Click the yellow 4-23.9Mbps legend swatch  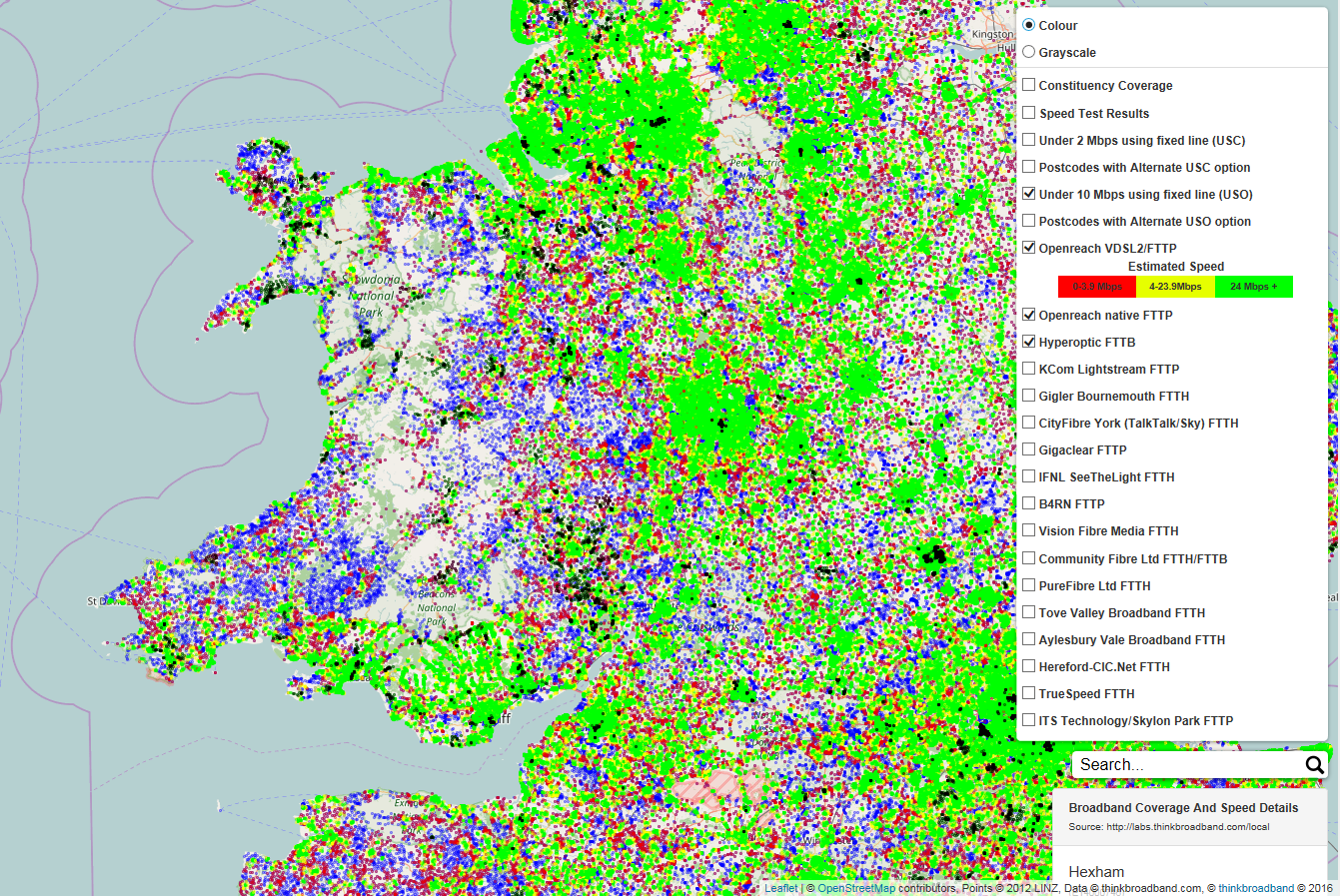click(1175, 287)
